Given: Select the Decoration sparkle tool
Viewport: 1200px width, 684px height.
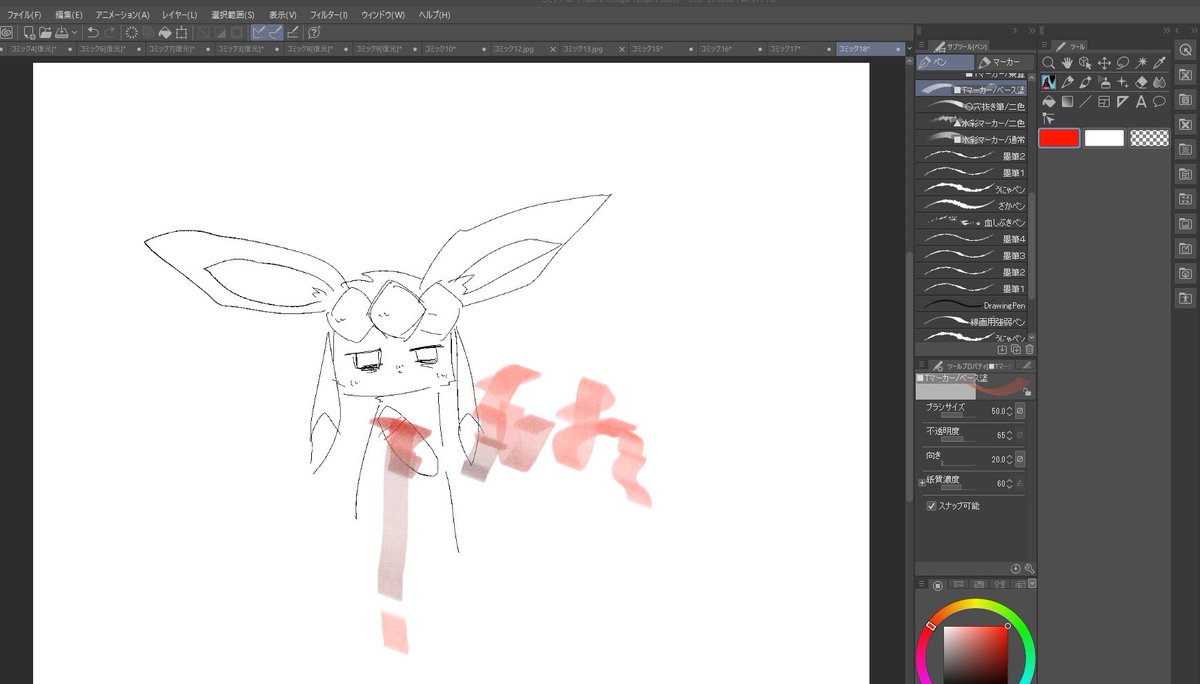Looking at the screenshot, I should click(1123, 82).
